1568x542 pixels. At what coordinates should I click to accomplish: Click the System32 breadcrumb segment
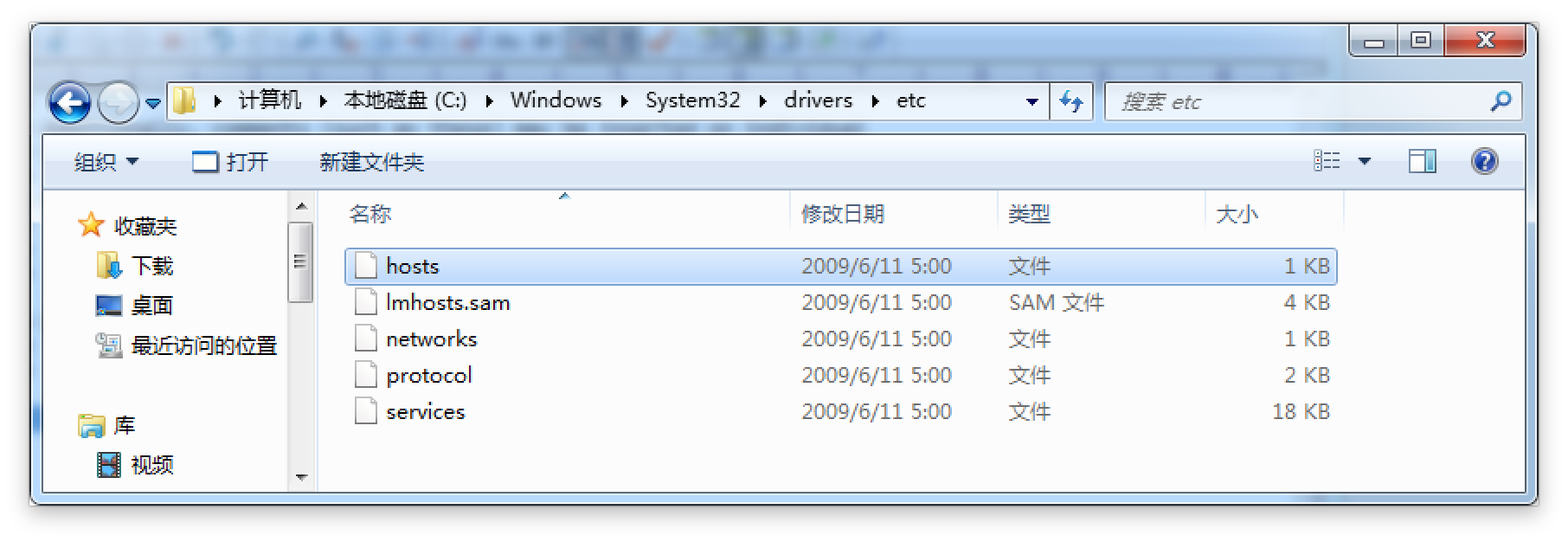coord(692,100)
